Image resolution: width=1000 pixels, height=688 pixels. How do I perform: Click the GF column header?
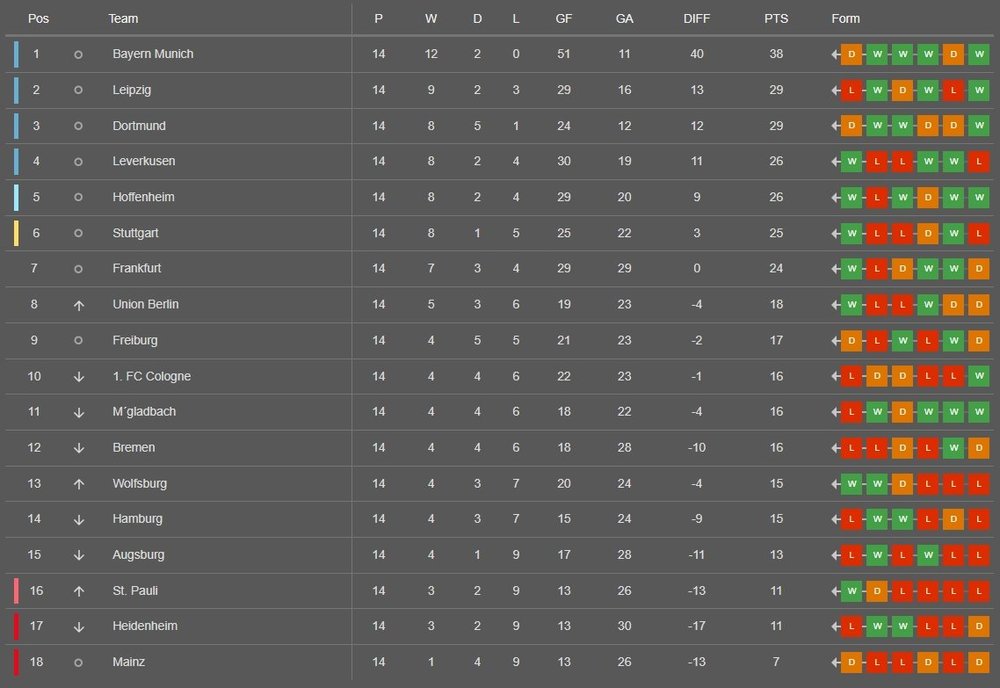(564, 19)
